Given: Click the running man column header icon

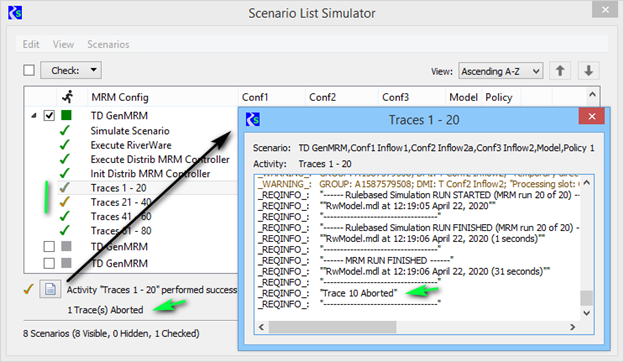Looking at the screenshot, I should point(68,97).
